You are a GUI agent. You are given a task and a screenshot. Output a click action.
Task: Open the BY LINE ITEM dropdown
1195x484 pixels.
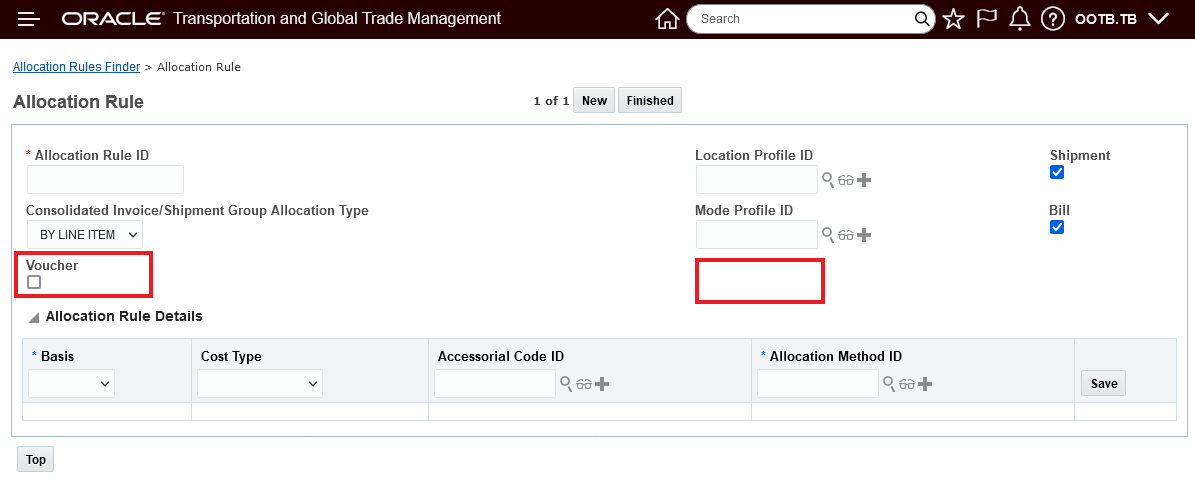85,235
